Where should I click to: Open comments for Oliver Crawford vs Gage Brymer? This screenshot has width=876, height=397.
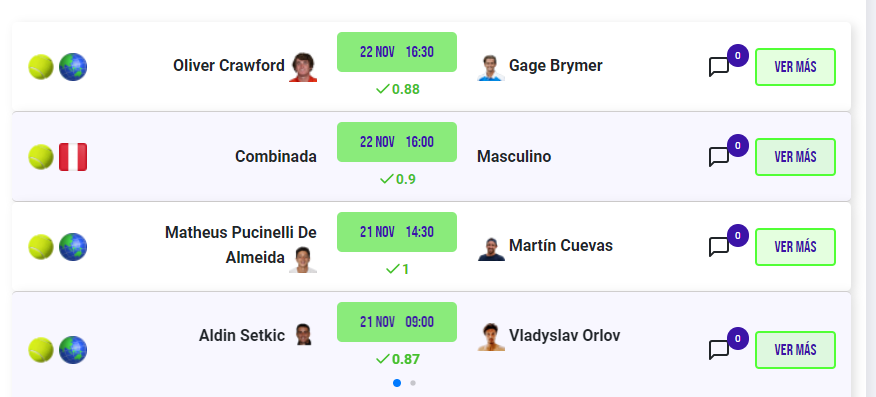[x=719, y=67]
